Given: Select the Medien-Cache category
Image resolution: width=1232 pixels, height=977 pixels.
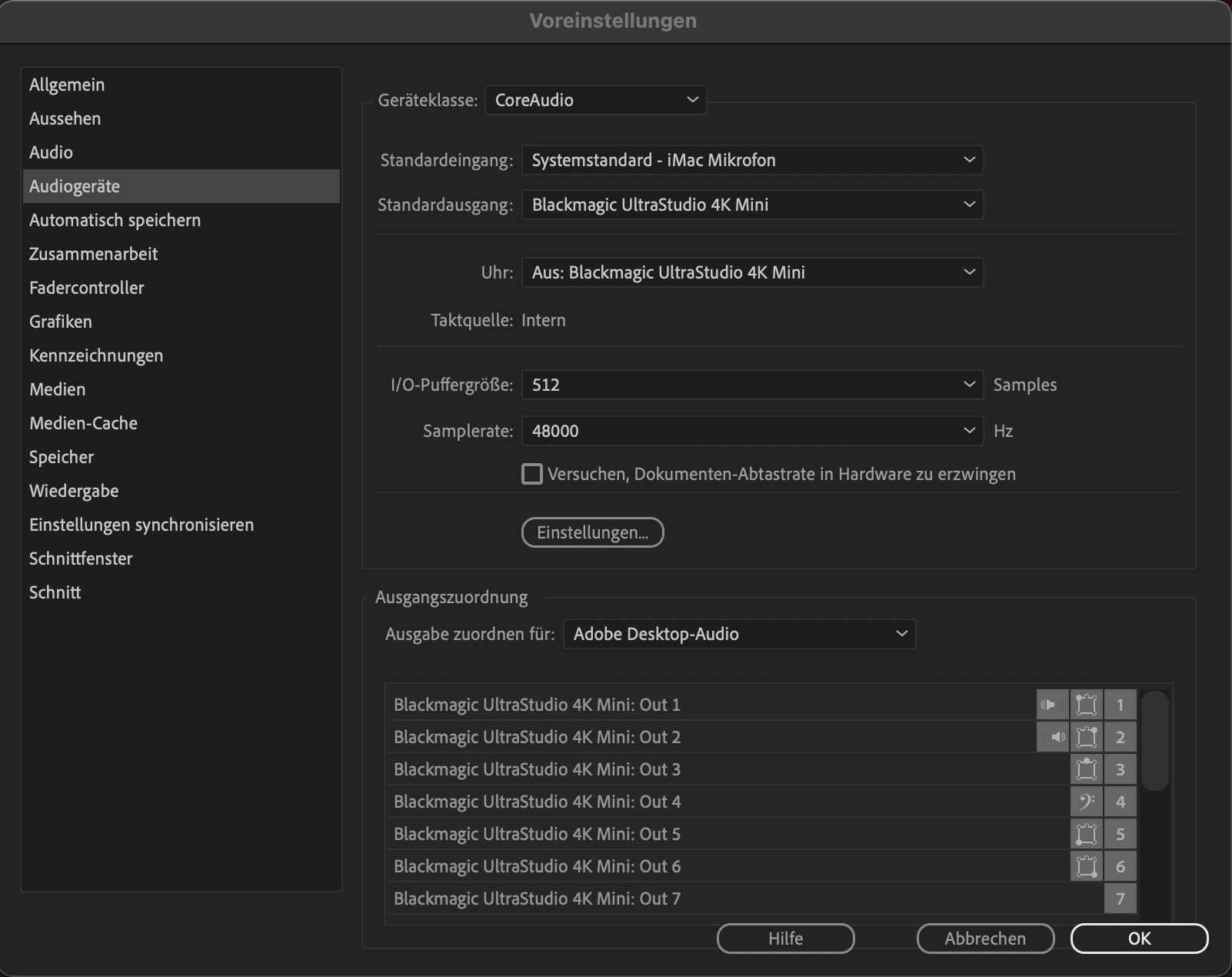Looking at the screenshot, I should [181, 423].
